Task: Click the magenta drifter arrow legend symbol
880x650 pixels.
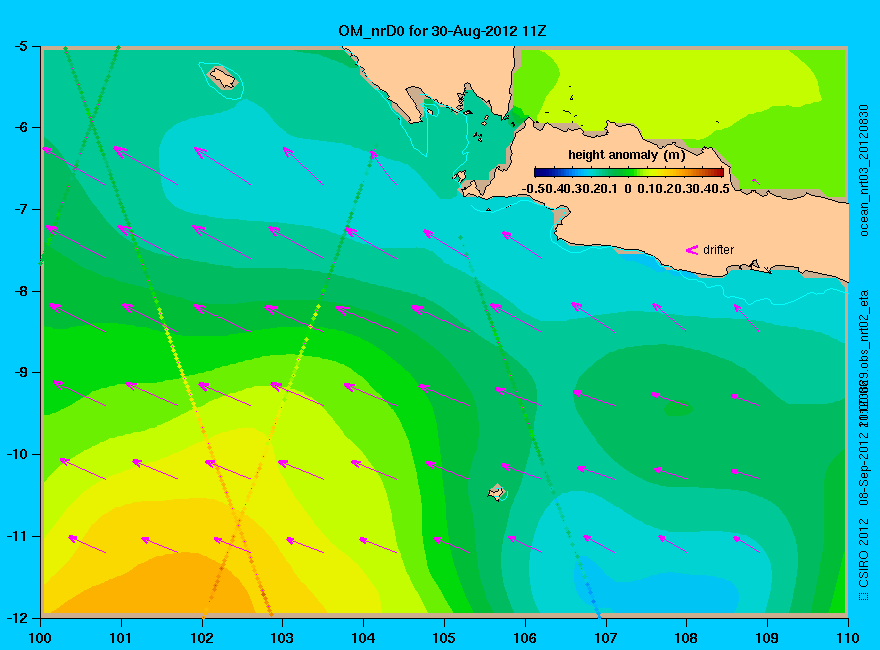Action: point(691,250)
